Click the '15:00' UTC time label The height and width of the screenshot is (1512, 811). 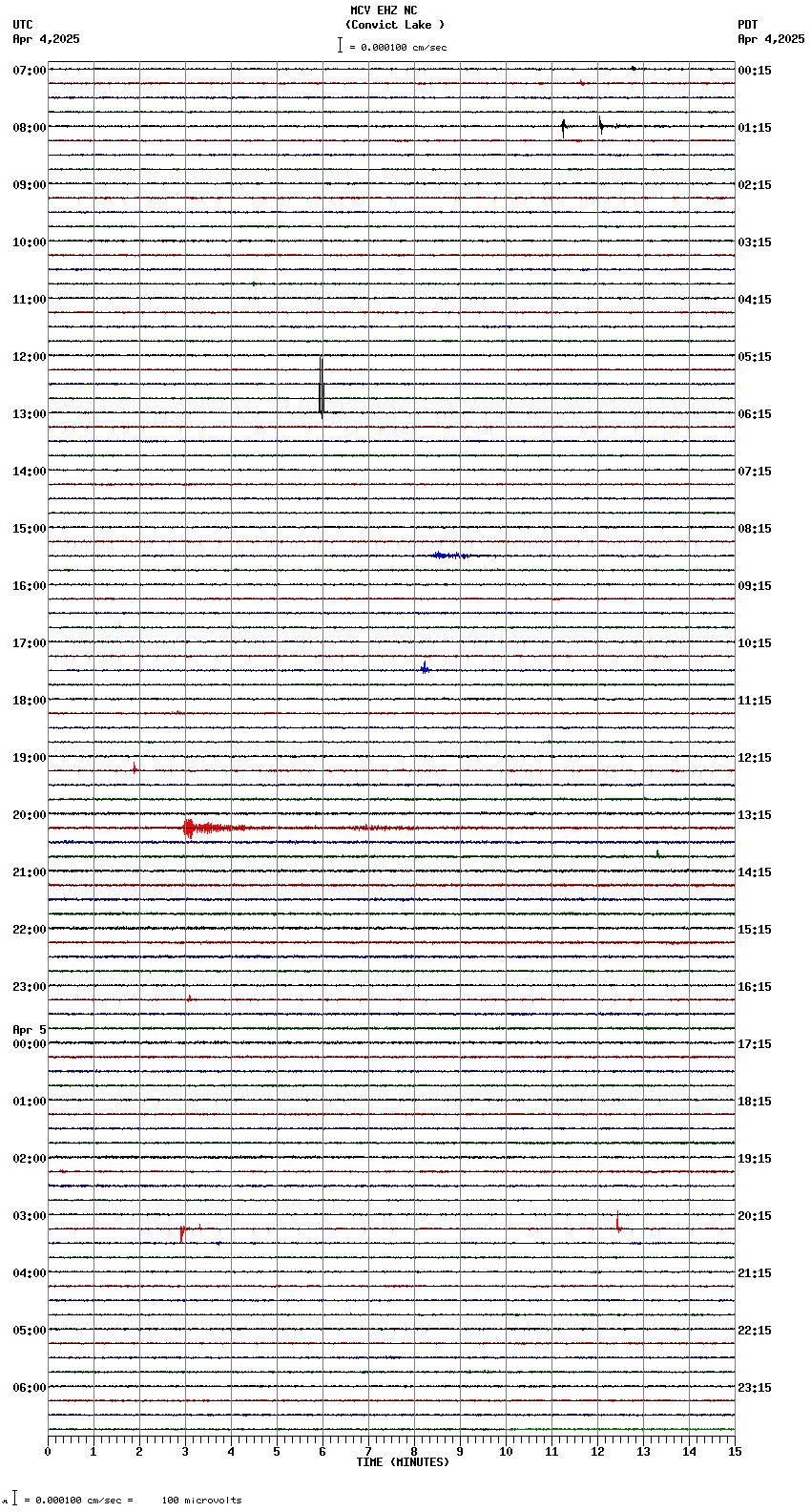point(30,529)
